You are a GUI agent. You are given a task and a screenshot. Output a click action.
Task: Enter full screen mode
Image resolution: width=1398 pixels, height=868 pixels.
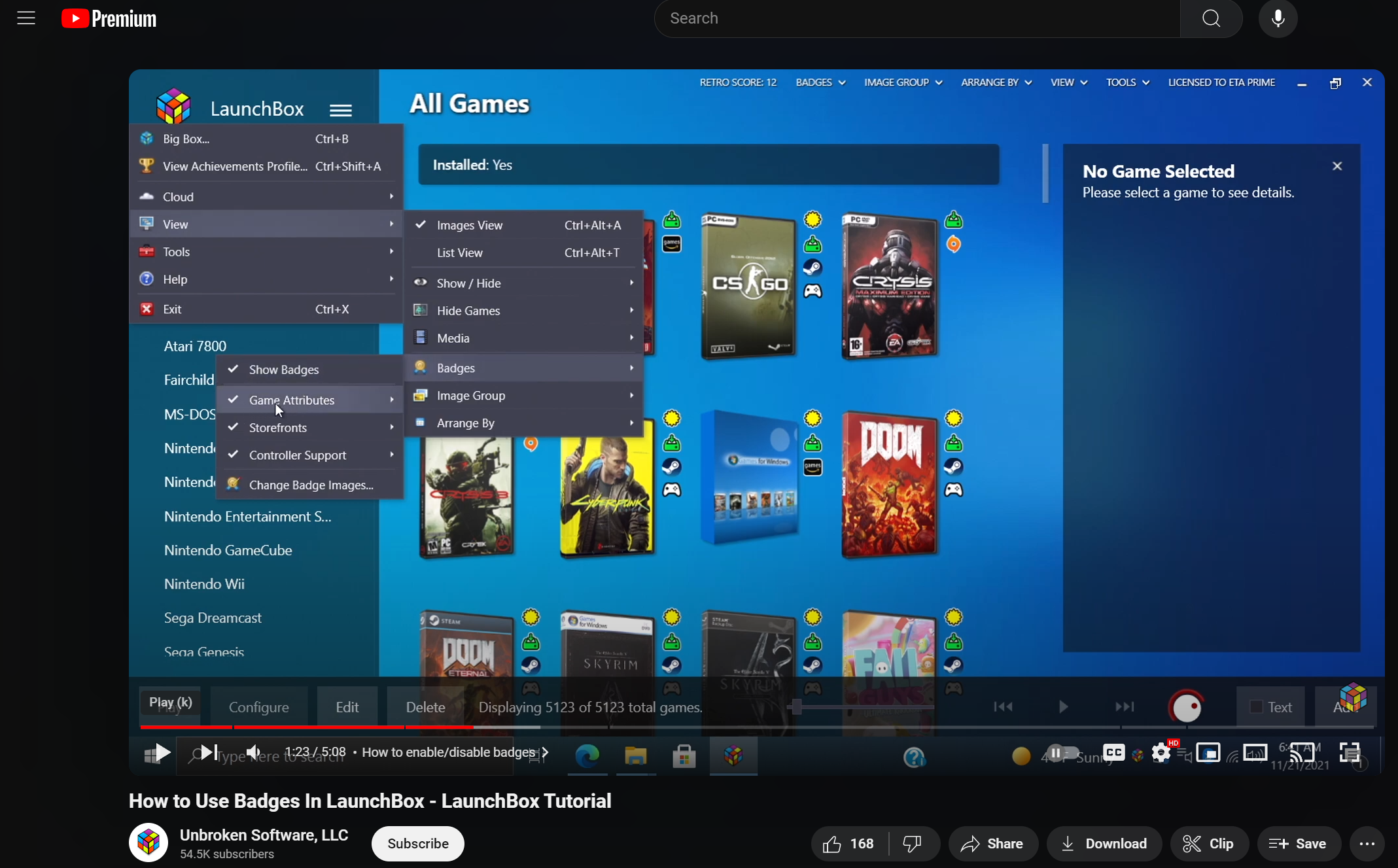pyautogui.click(x=1350, y=753)
